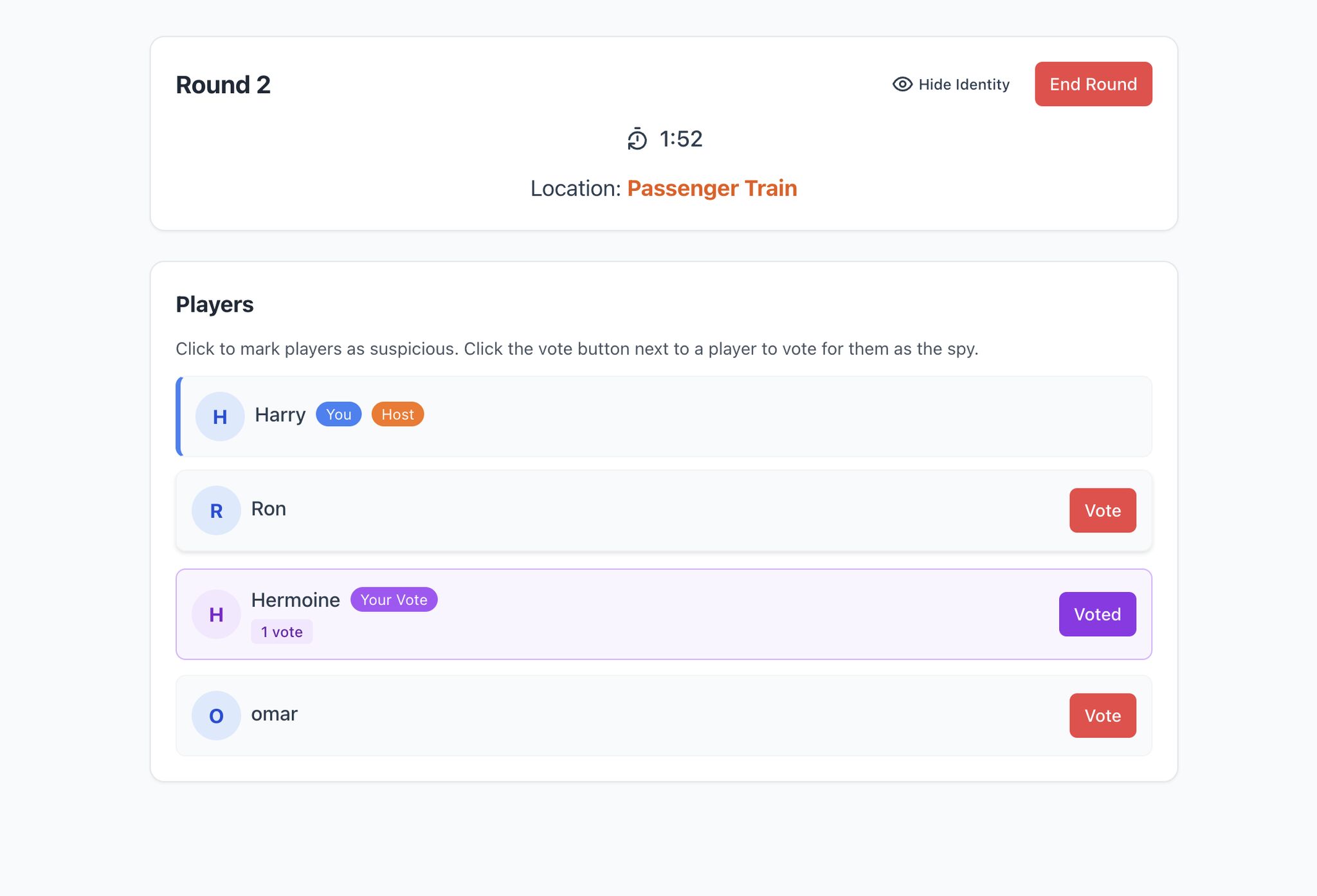This screenshot has height=896, width=1317.
Task: Toggle the Voted button for Hermoine
Action: (x=1097, y=614)
